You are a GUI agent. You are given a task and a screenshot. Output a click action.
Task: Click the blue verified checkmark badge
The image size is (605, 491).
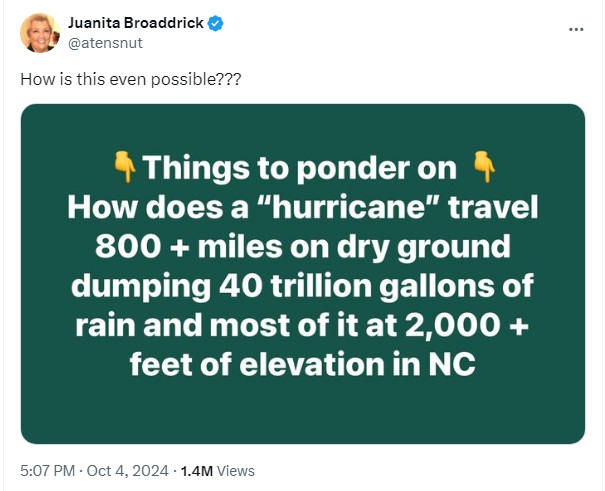[x=215, y=24]
